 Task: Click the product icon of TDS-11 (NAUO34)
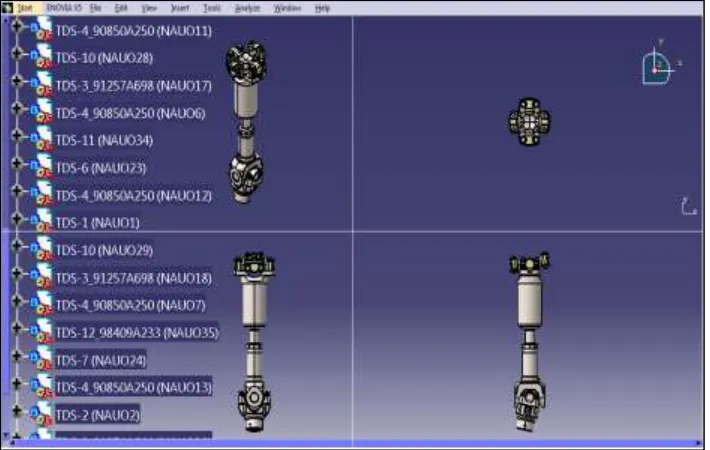click(42, 139)
